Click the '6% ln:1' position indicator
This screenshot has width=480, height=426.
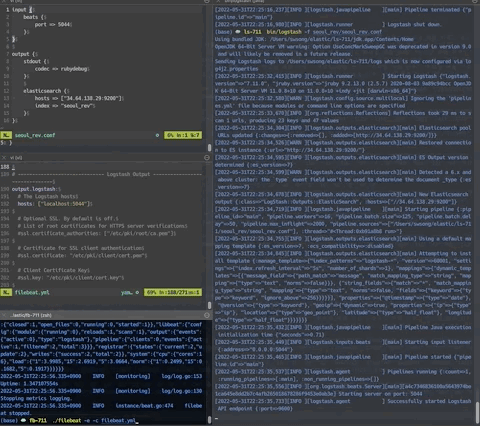point(183,135)
